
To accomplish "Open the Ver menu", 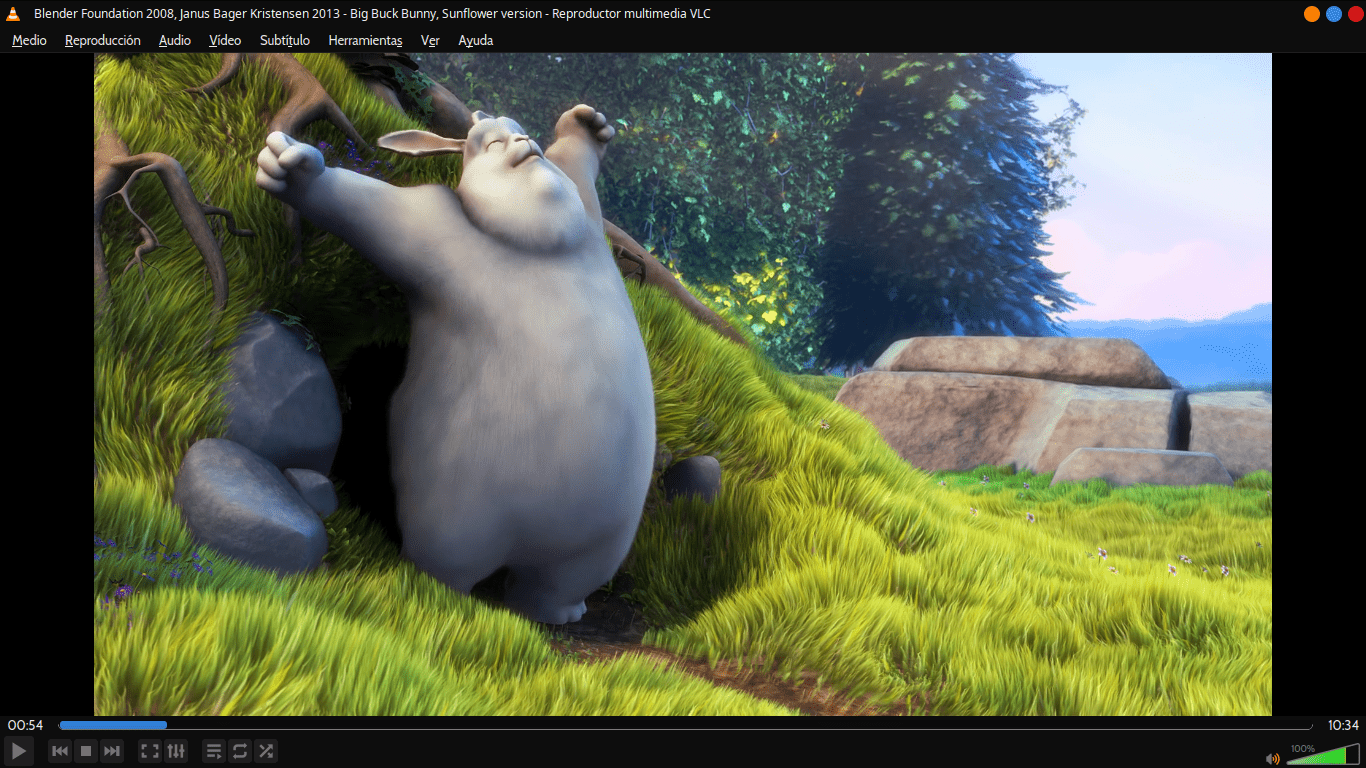I will point(430,40).
